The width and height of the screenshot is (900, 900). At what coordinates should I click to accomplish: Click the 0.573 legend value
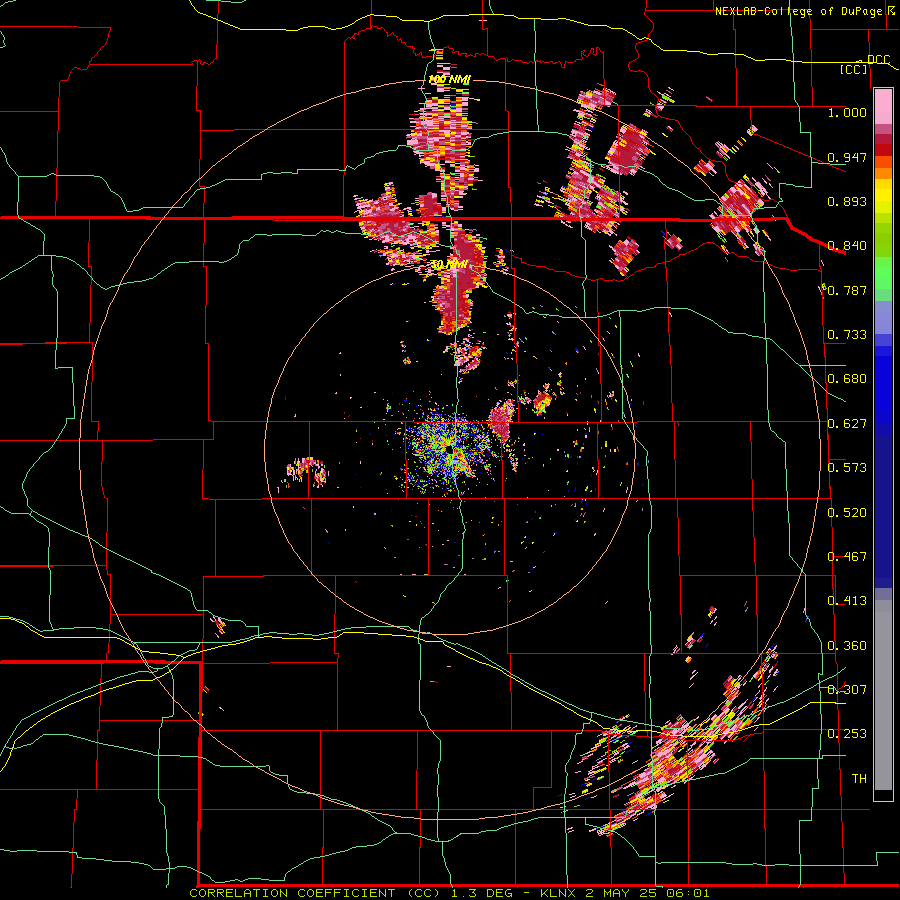point(847,468)
